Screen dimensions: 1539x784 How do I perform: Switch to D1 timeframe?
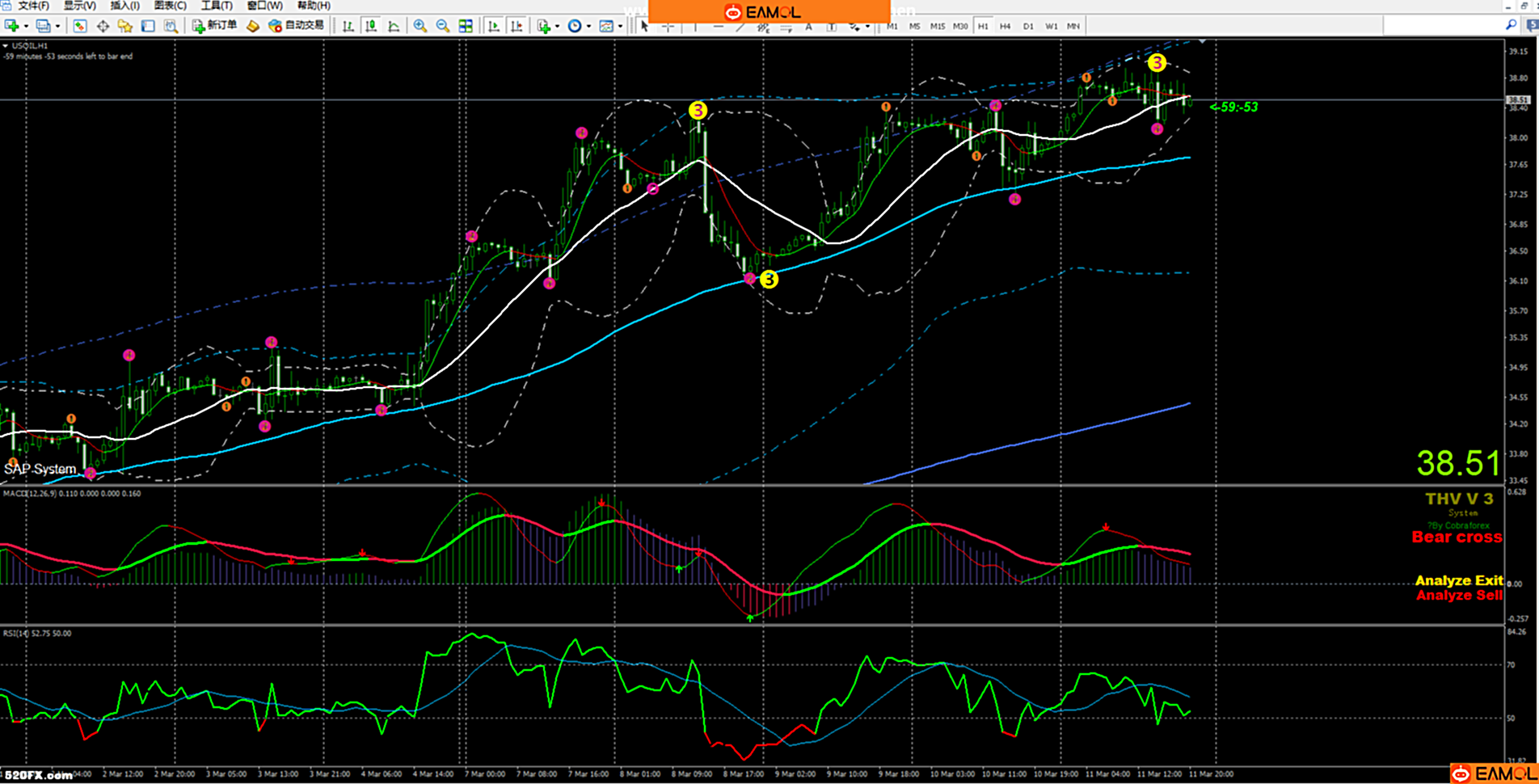1028,26
